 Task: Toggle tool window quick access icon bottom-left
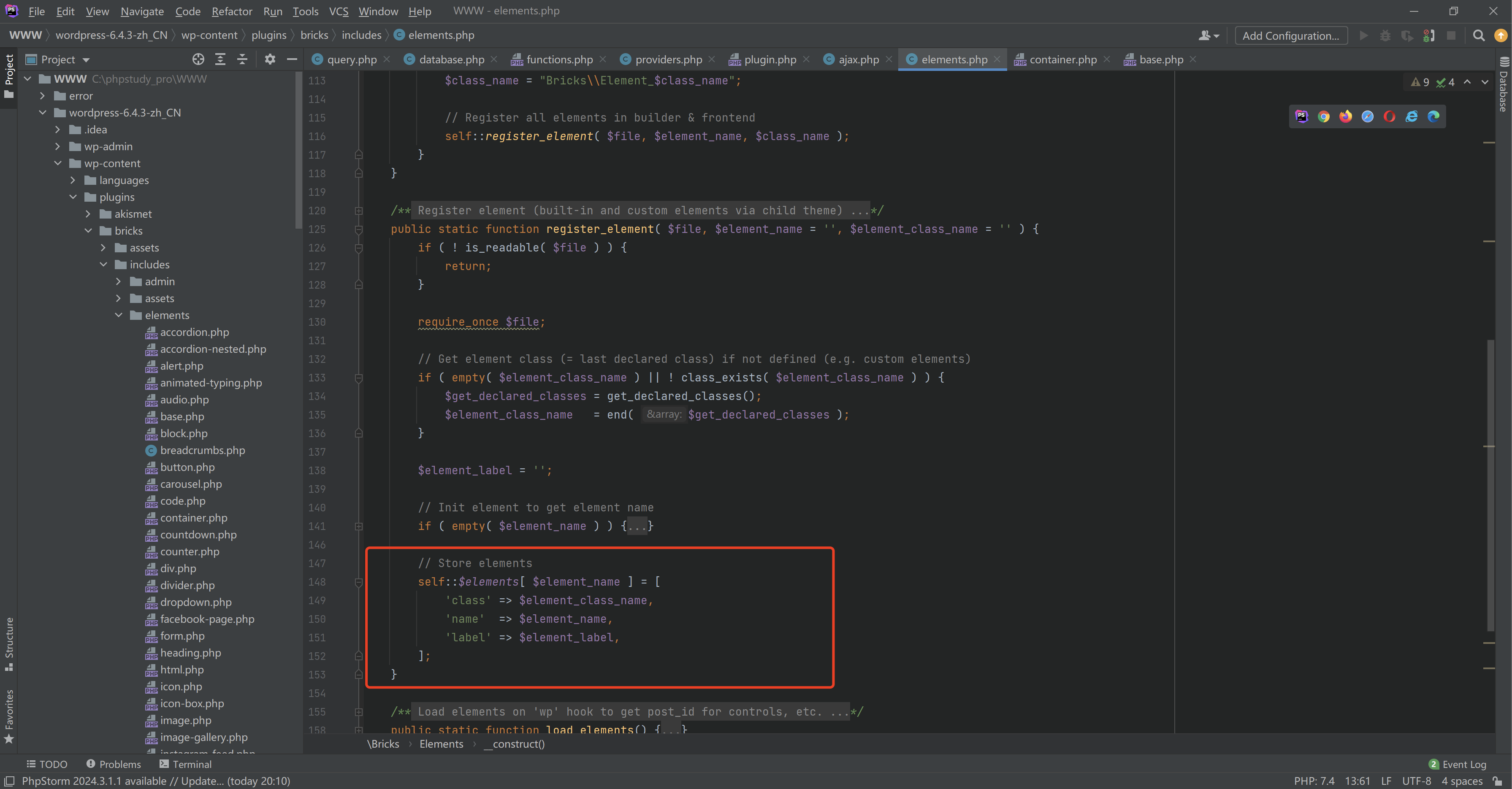(9, 781)
